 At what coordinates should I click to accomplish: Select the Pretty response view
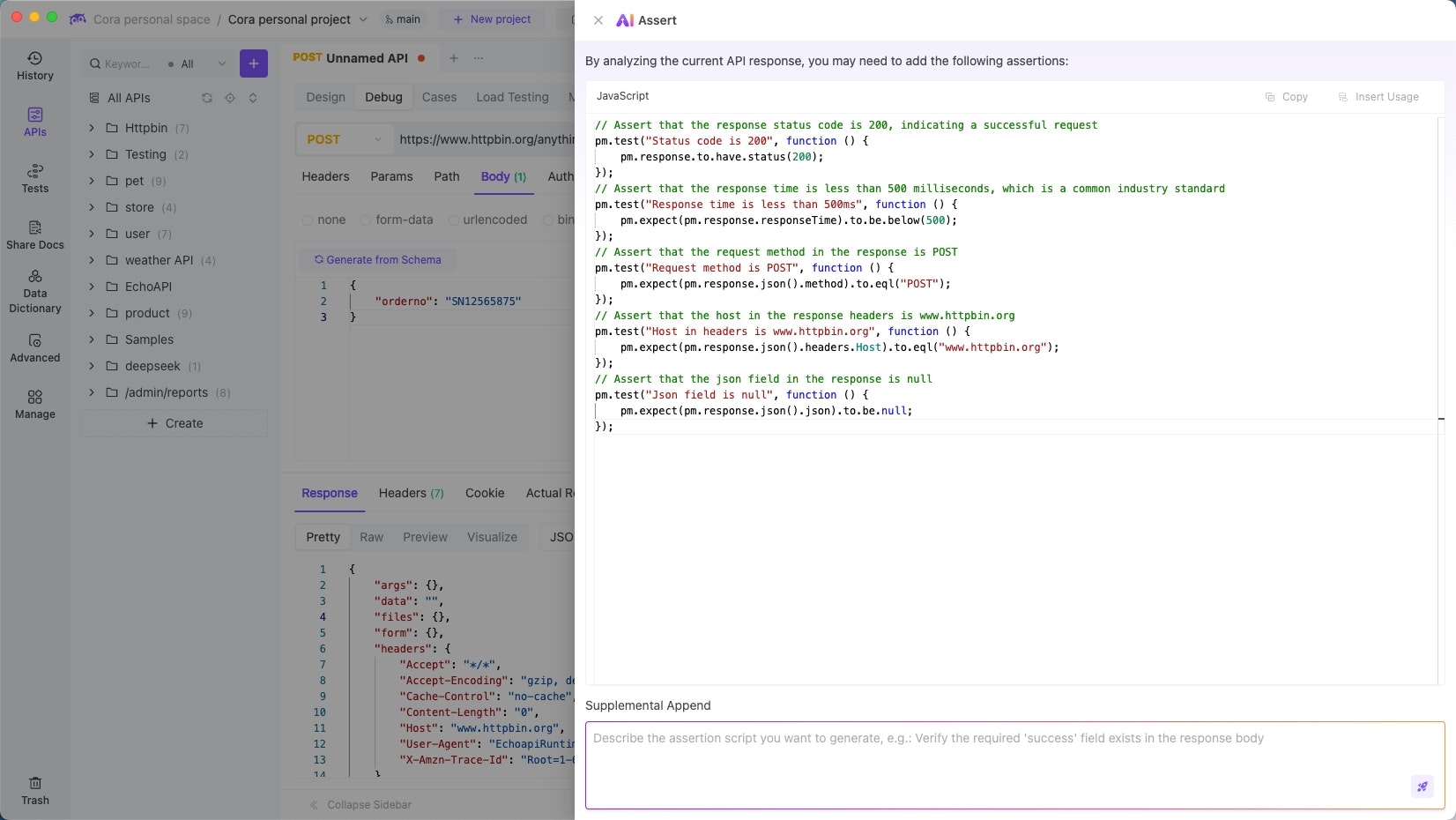pyautogui.click(x=323, y=537)
